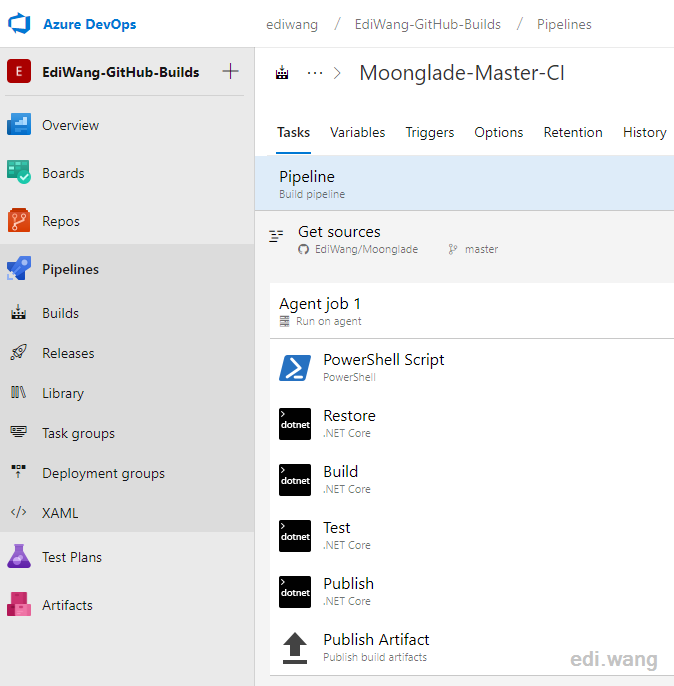Click the chevron before Moonglade-Master-CI
Image resolution: width=674 pixels, height=686 pixels.
(337, 73)
